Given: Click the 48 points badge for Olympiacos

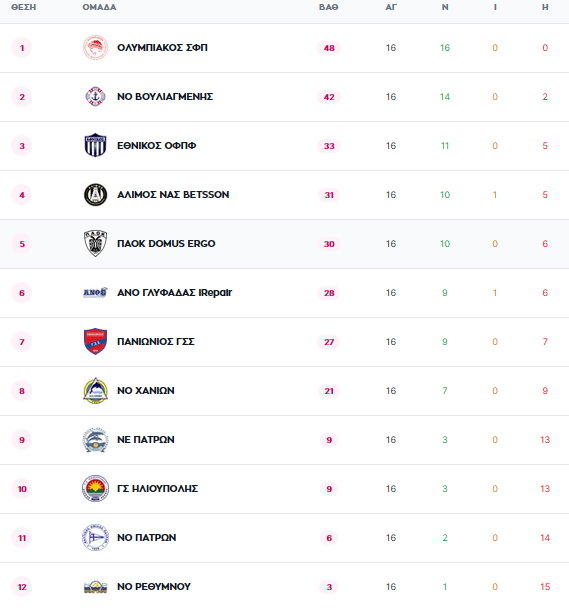Looking at the screenshot, I should [x=329, y=48].
